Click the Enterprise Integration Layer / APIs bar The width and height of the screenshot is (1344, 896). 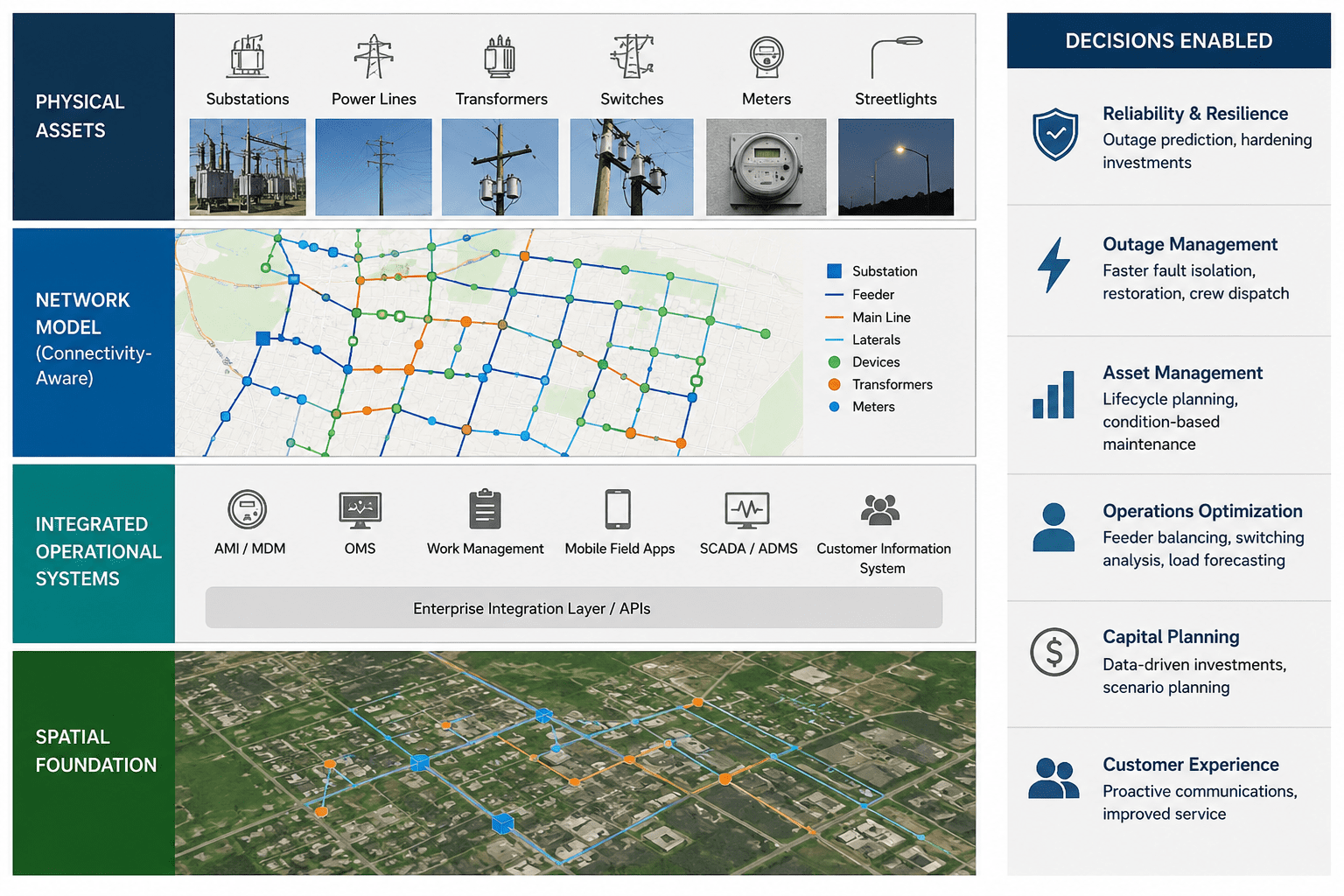574,608
